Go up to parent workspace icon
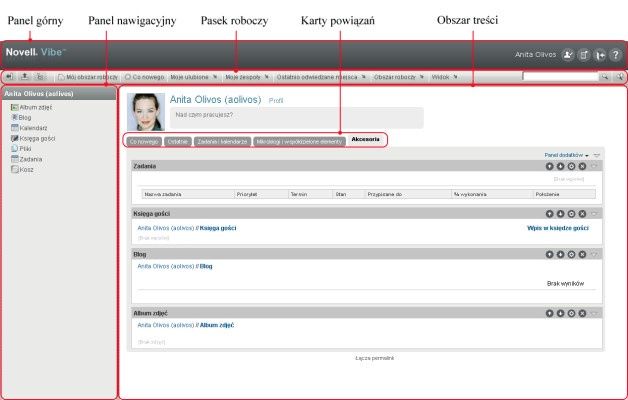The height and width of the screenshot is (400, 628). (x=25, y=76)
